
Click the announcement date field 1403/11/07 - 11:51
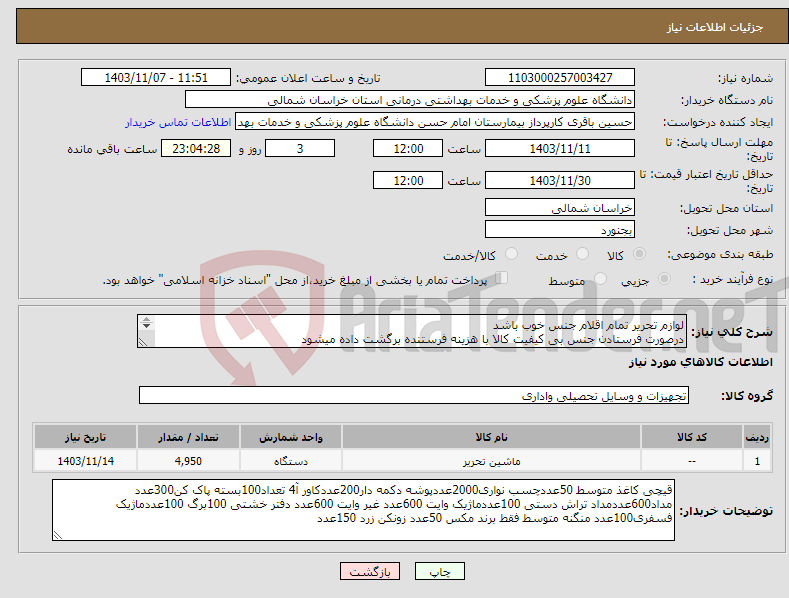tap(156, 78)
